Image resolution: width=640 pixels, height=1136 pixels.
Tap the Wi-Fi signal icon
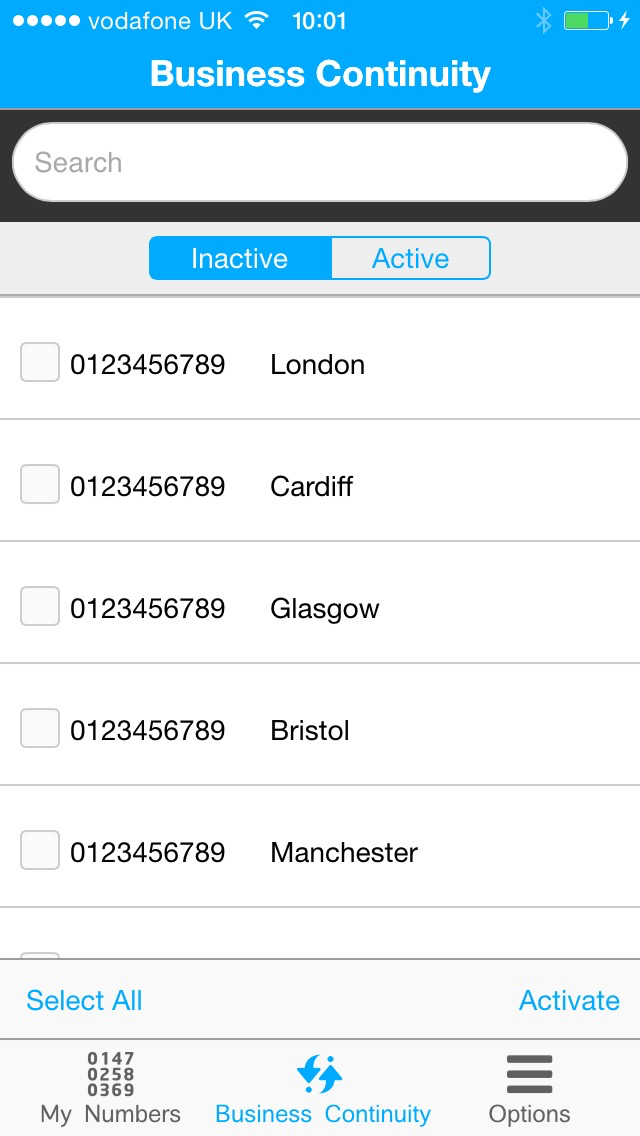point(256,20)
